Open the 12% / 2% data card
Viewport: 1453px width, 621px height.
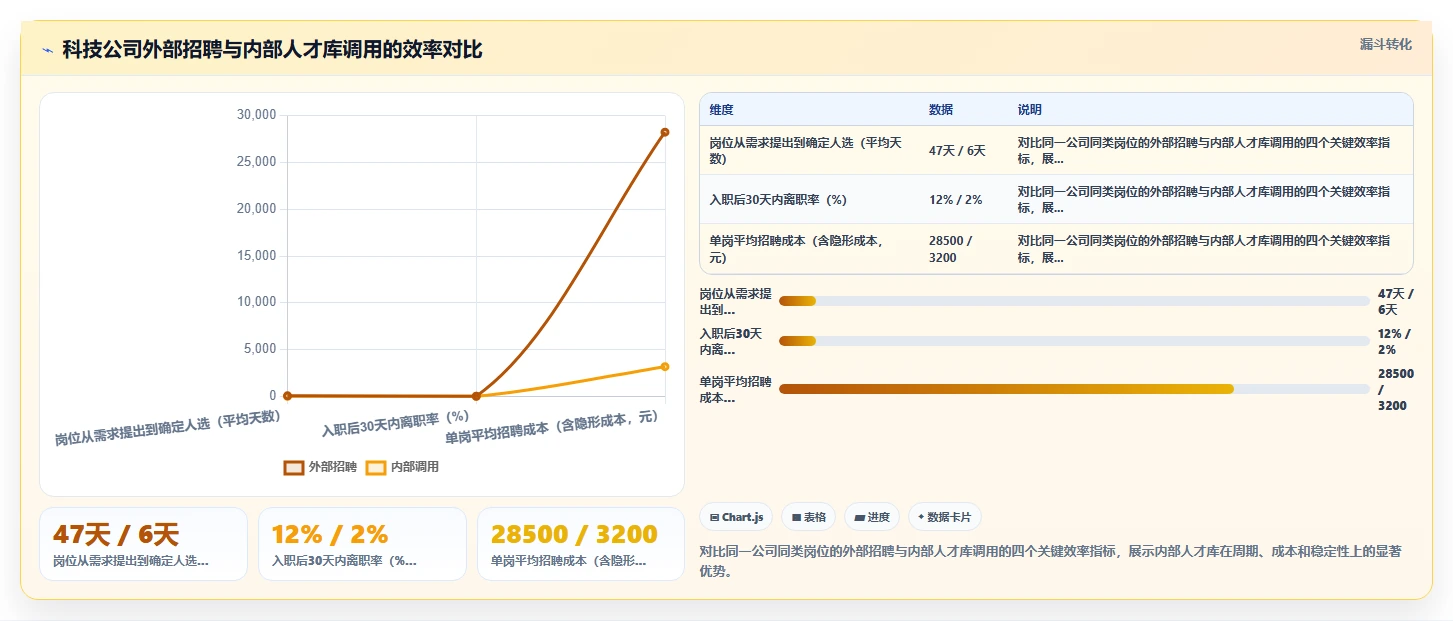(362, 544)
